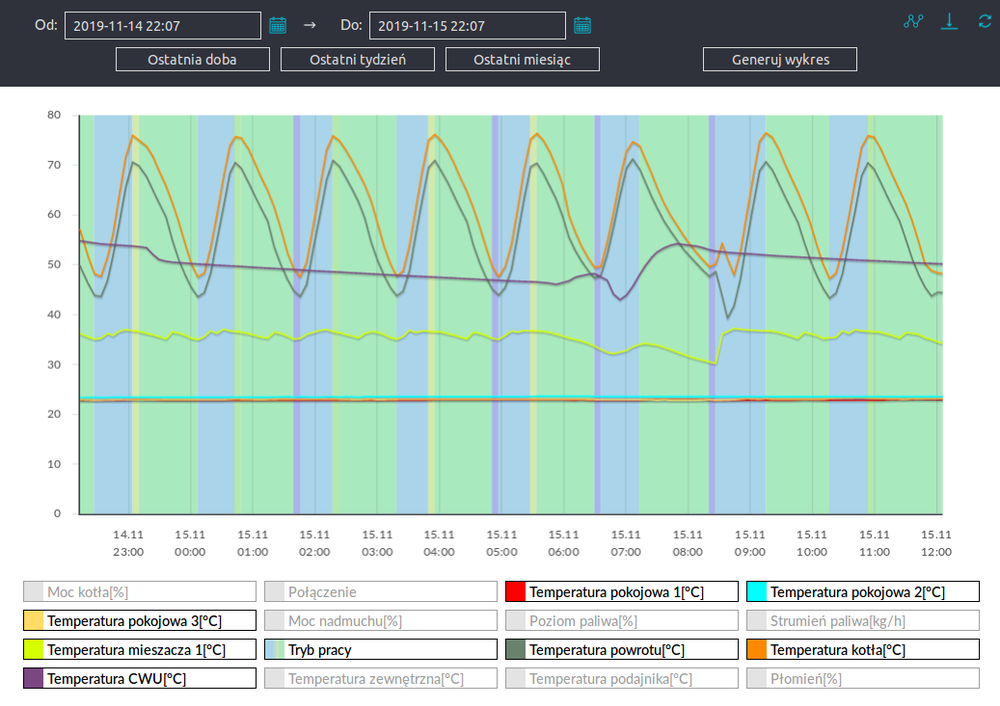Show the Temperatura zewnętrzna series
This screenshot has width=1000, height=706.
(380, 680)
